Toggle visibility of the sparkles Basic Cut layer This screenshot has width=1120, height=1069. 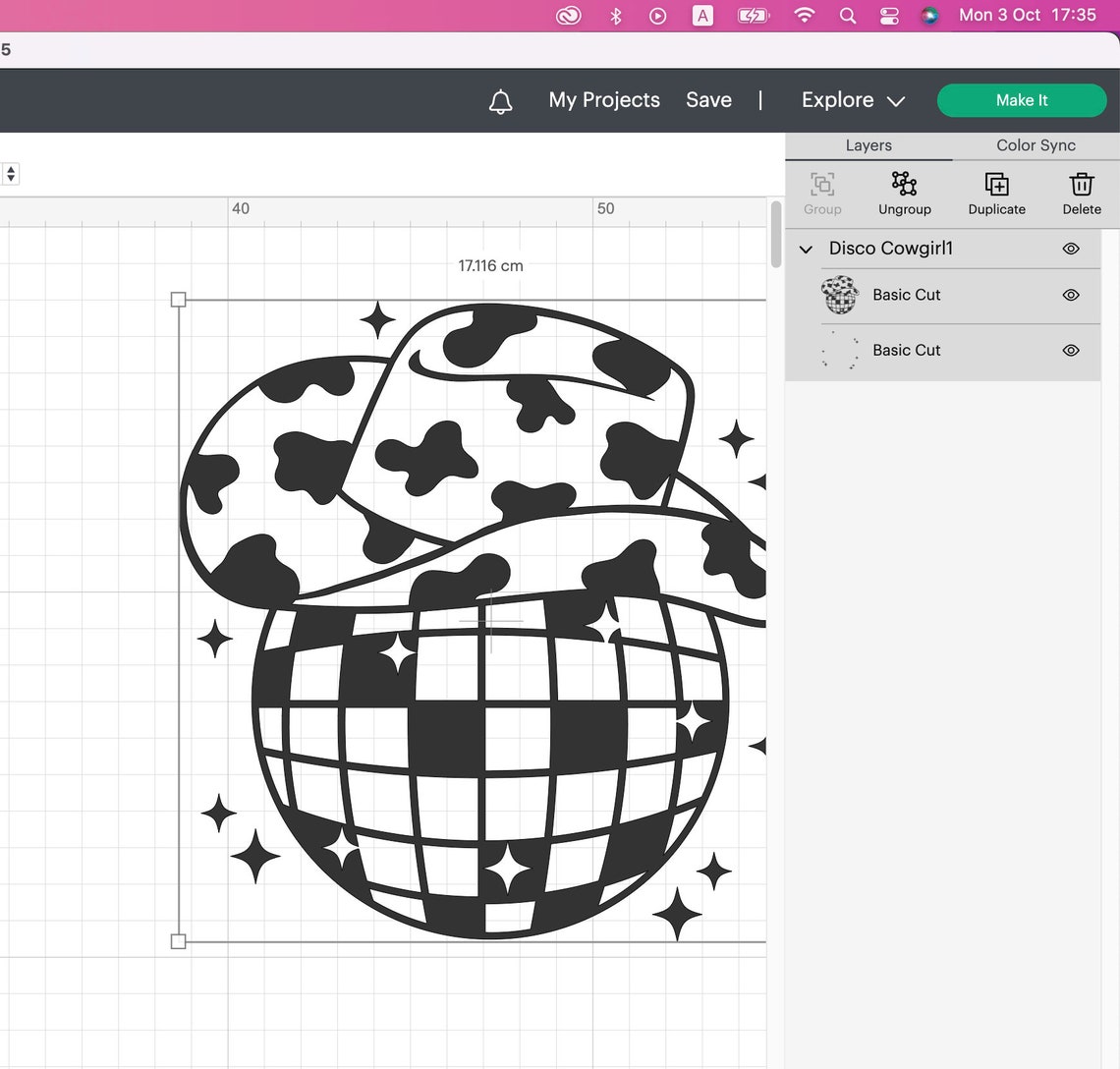pos(1071,351)
